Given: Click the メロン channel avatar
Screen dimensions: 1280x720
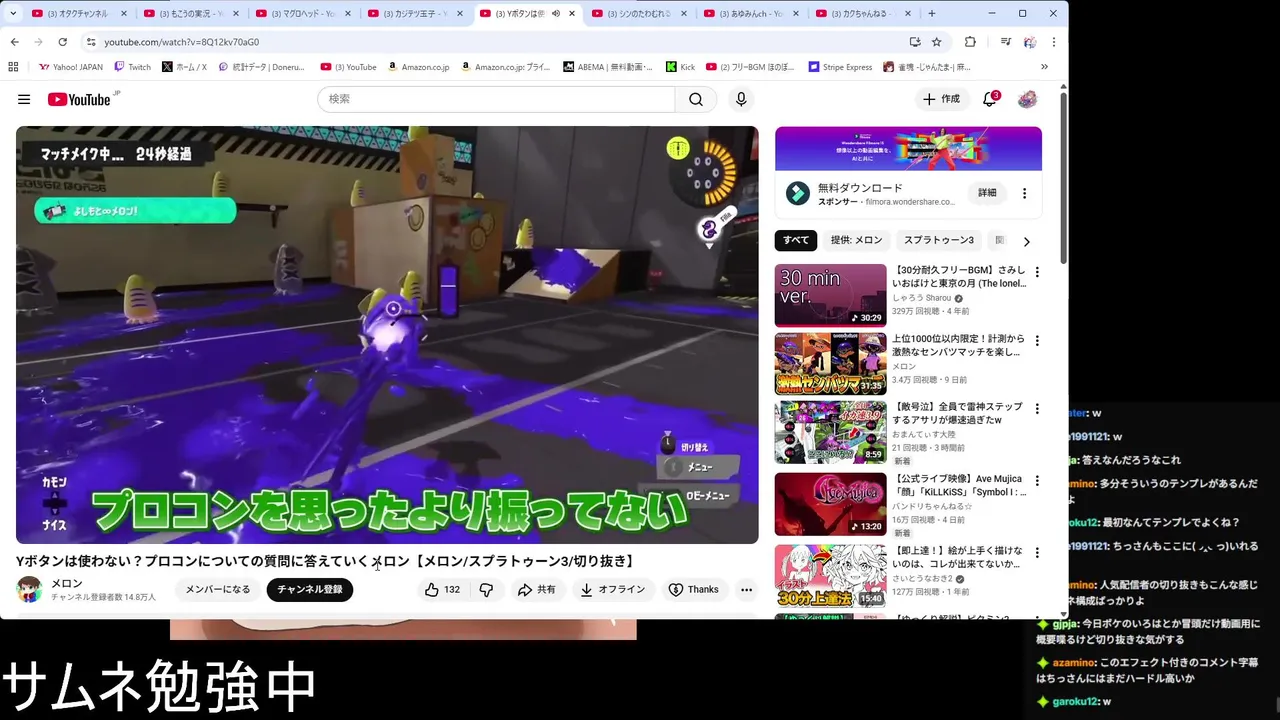Looking at the screenshot, I should click(29, 589).
